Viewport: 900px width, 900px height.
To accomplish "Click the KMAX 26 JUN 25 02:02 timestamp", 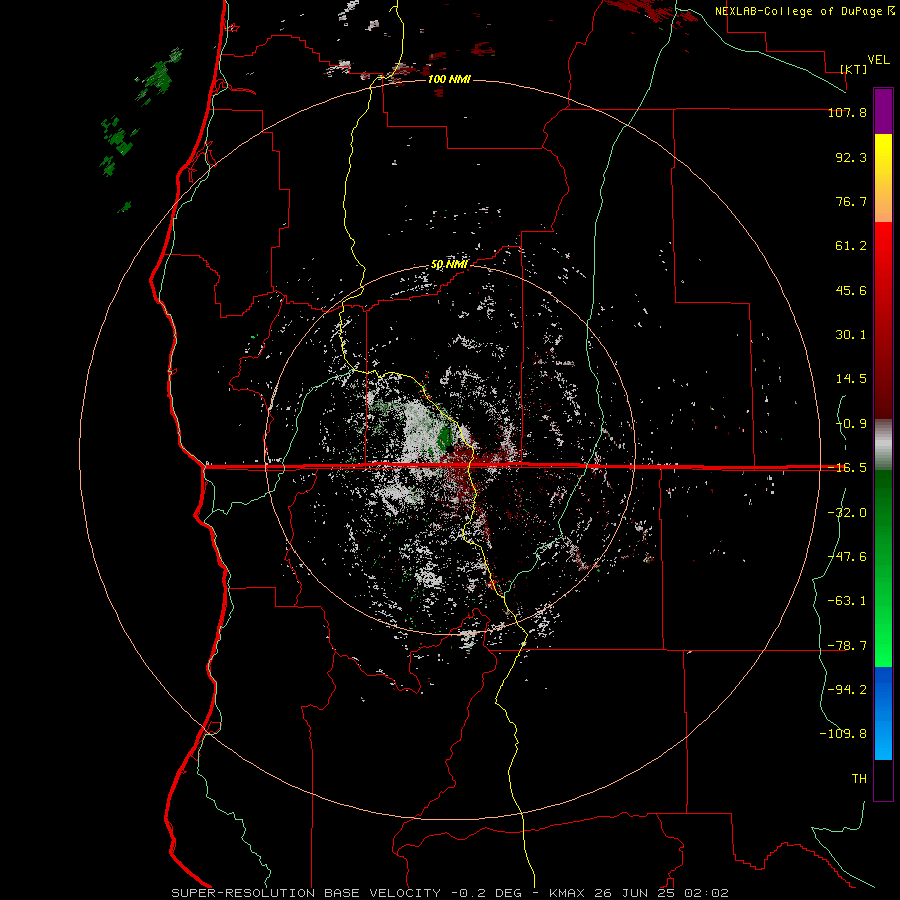I will point(639,893).
